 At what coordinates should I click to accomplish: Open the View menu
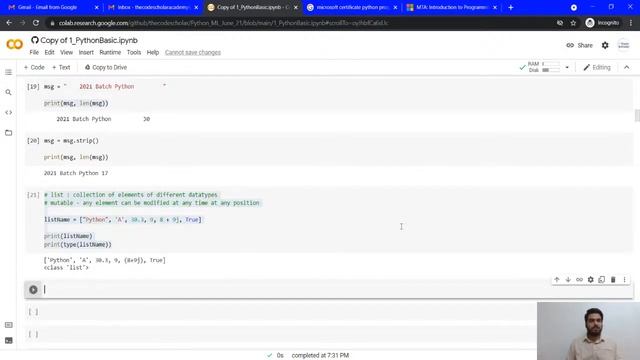tap(67, 52)
